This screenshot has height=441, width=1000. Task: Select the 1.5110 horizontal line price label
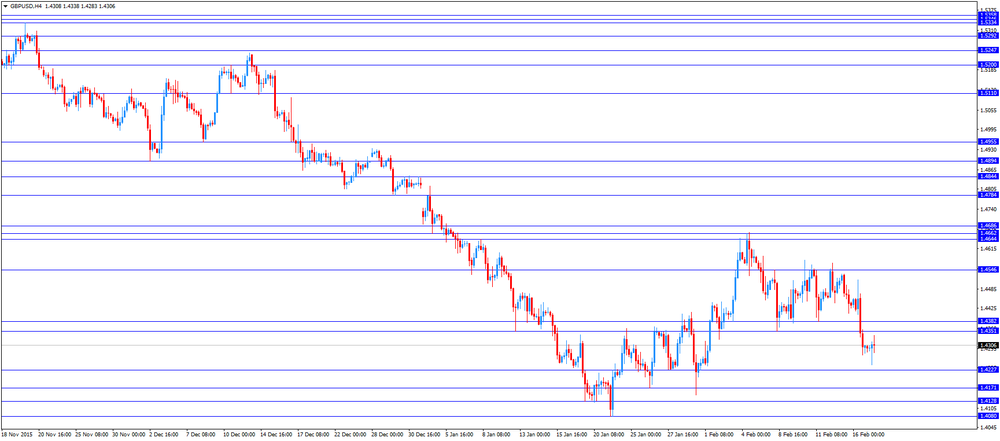[988, 94]
